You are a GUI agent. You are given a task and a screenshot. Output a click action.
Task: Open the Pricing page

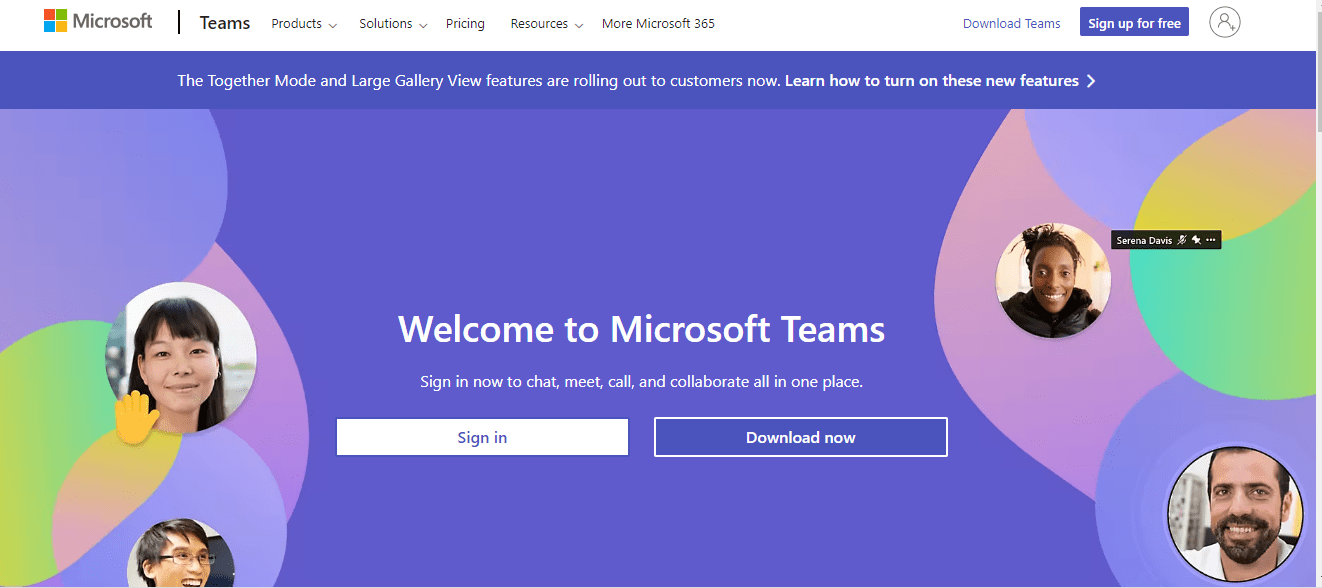[465, 23]
